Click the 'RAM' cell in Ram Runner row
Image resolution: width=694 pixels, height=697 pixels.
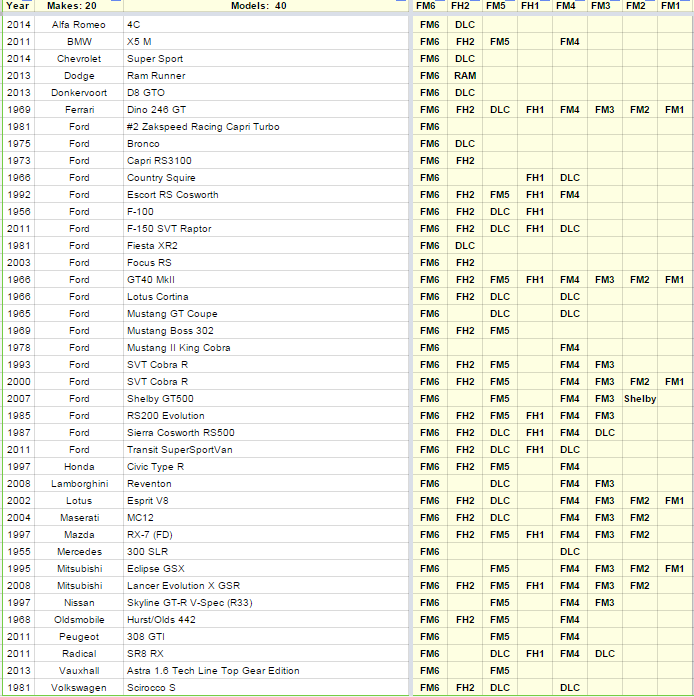[465, 76]
